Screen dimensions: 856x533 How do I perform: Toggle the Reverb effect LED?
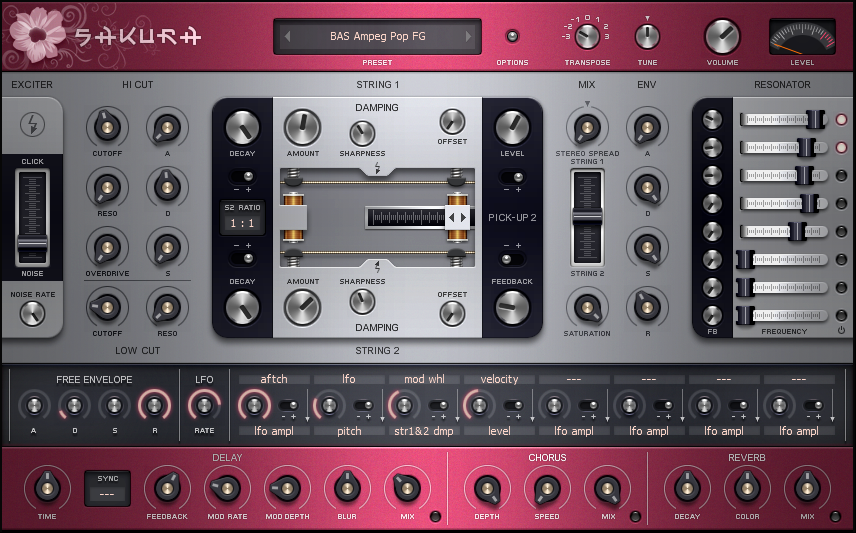click(x=835, y=517)
